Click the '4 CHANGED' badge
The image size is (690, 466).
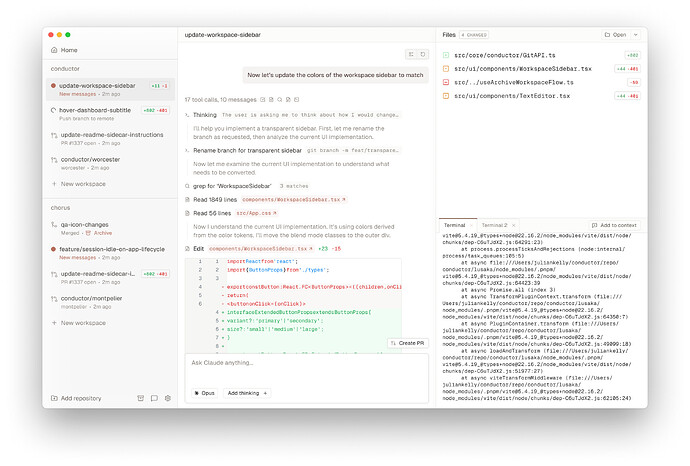tap(474, 35)
